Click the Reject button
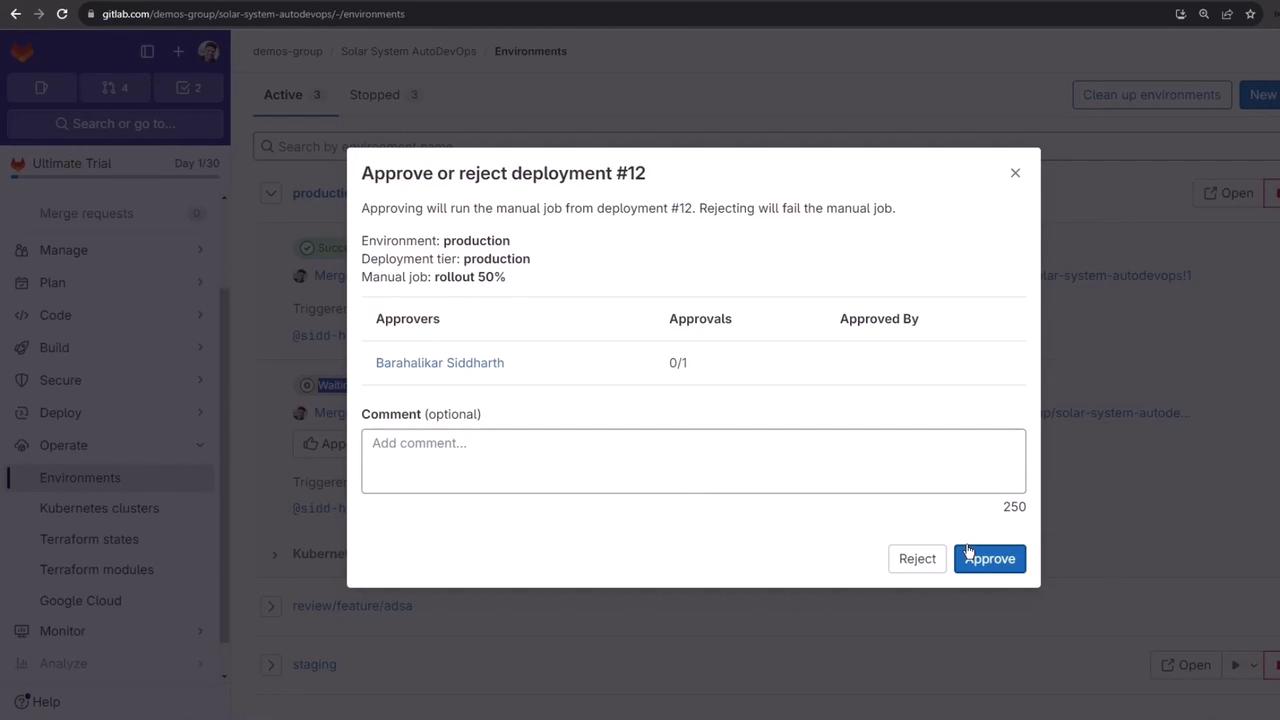The height and width of the screenshot is (720, 1280). (x=917, y=559)
